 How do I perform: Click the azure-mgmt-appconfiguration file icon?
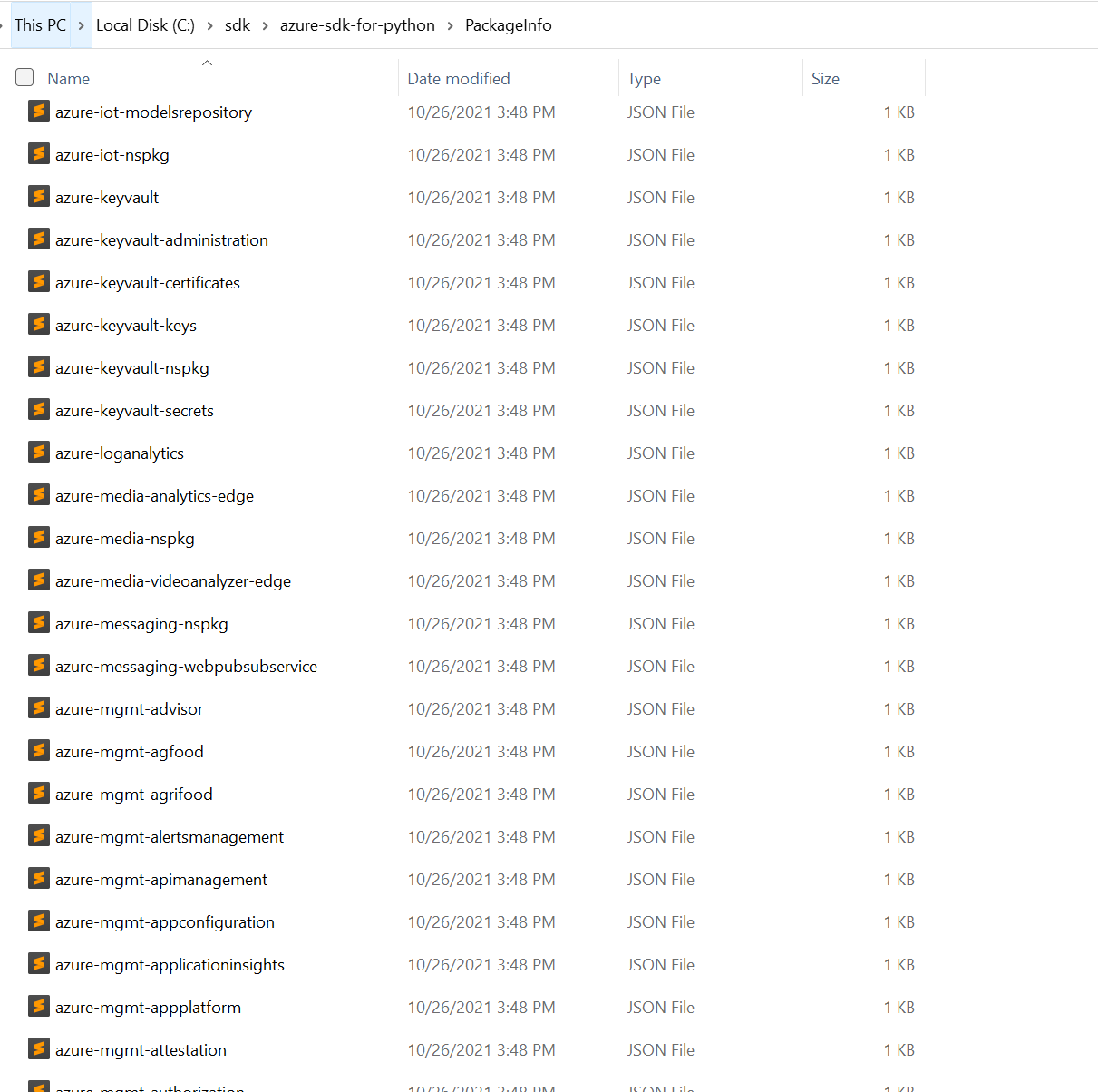39,921
